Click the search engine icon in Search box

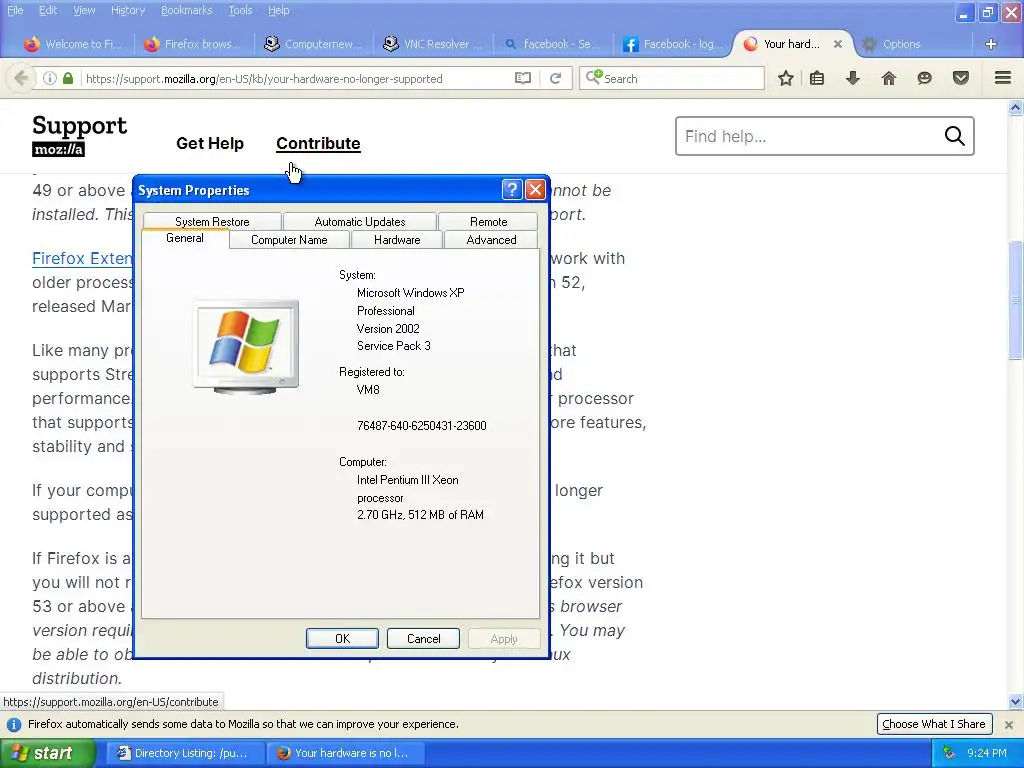click(x=594, y=78)
